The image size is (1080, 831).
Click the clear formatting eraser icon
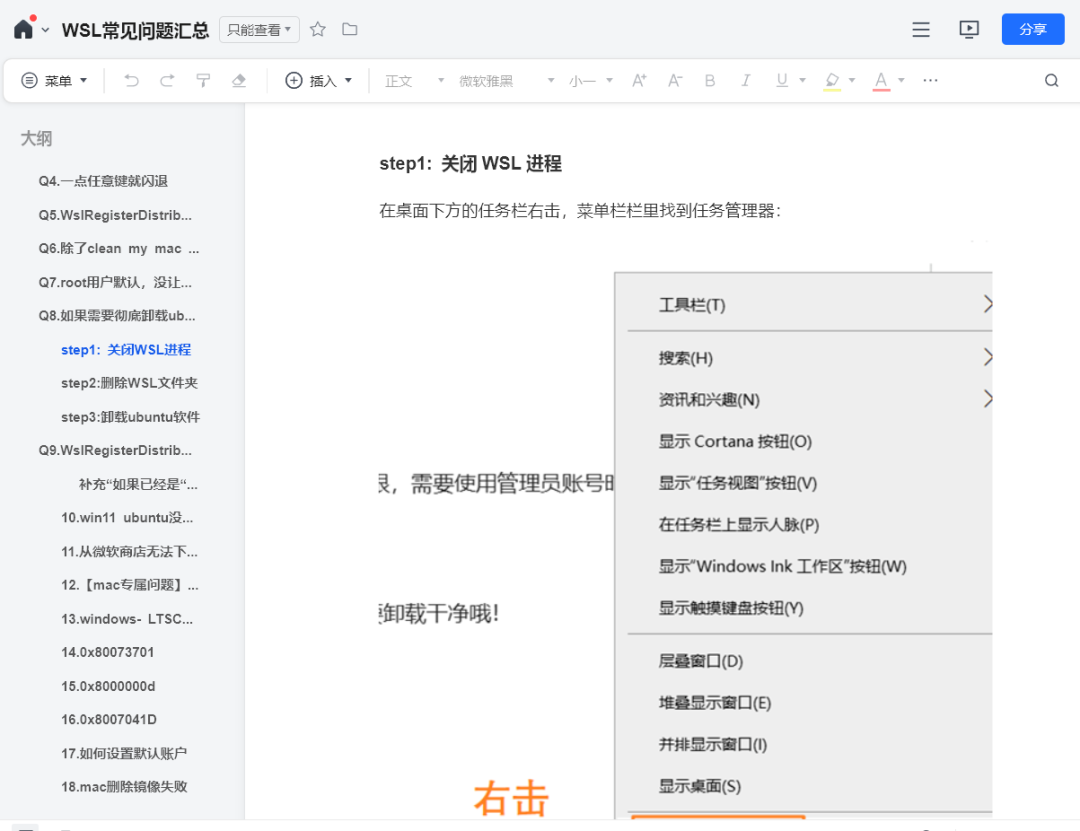click(239, 81)
